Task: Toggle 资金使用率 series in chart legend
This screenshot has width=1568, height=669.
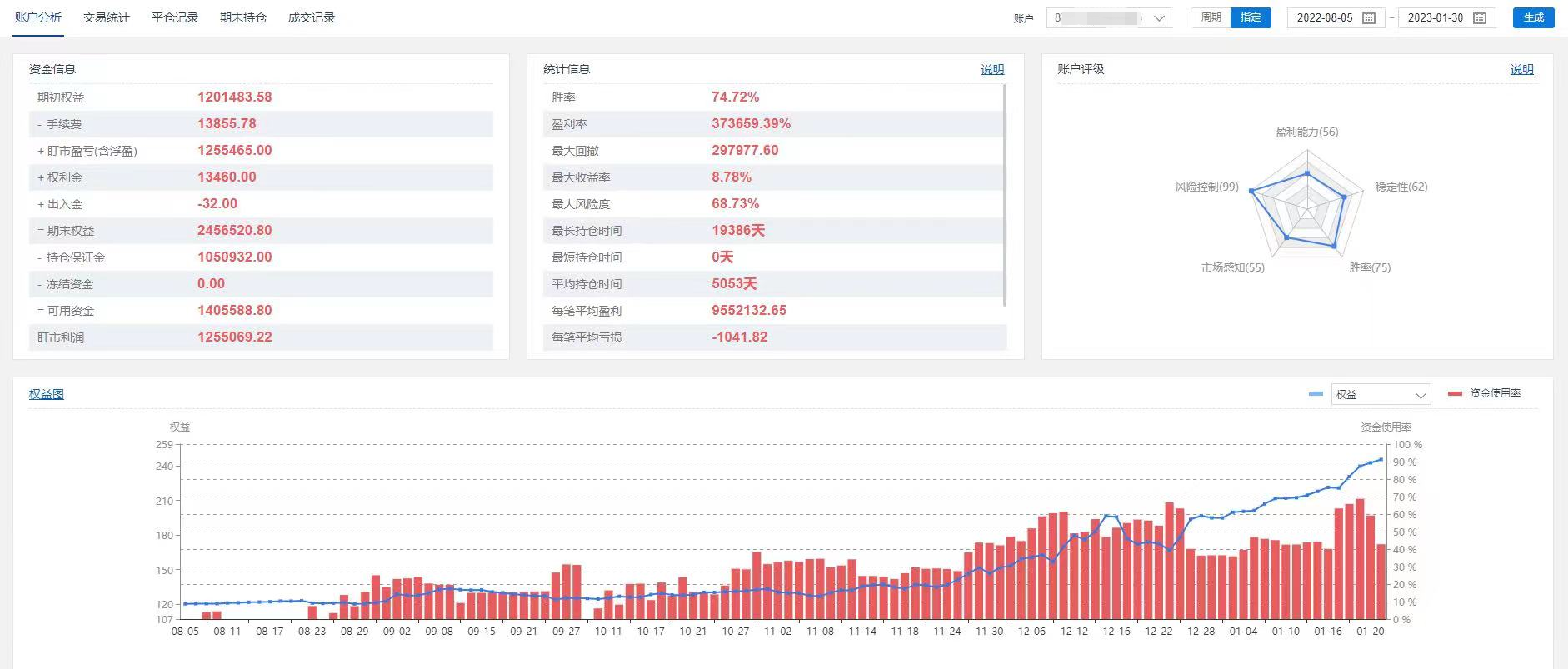Action: [x=1495, y=393]
